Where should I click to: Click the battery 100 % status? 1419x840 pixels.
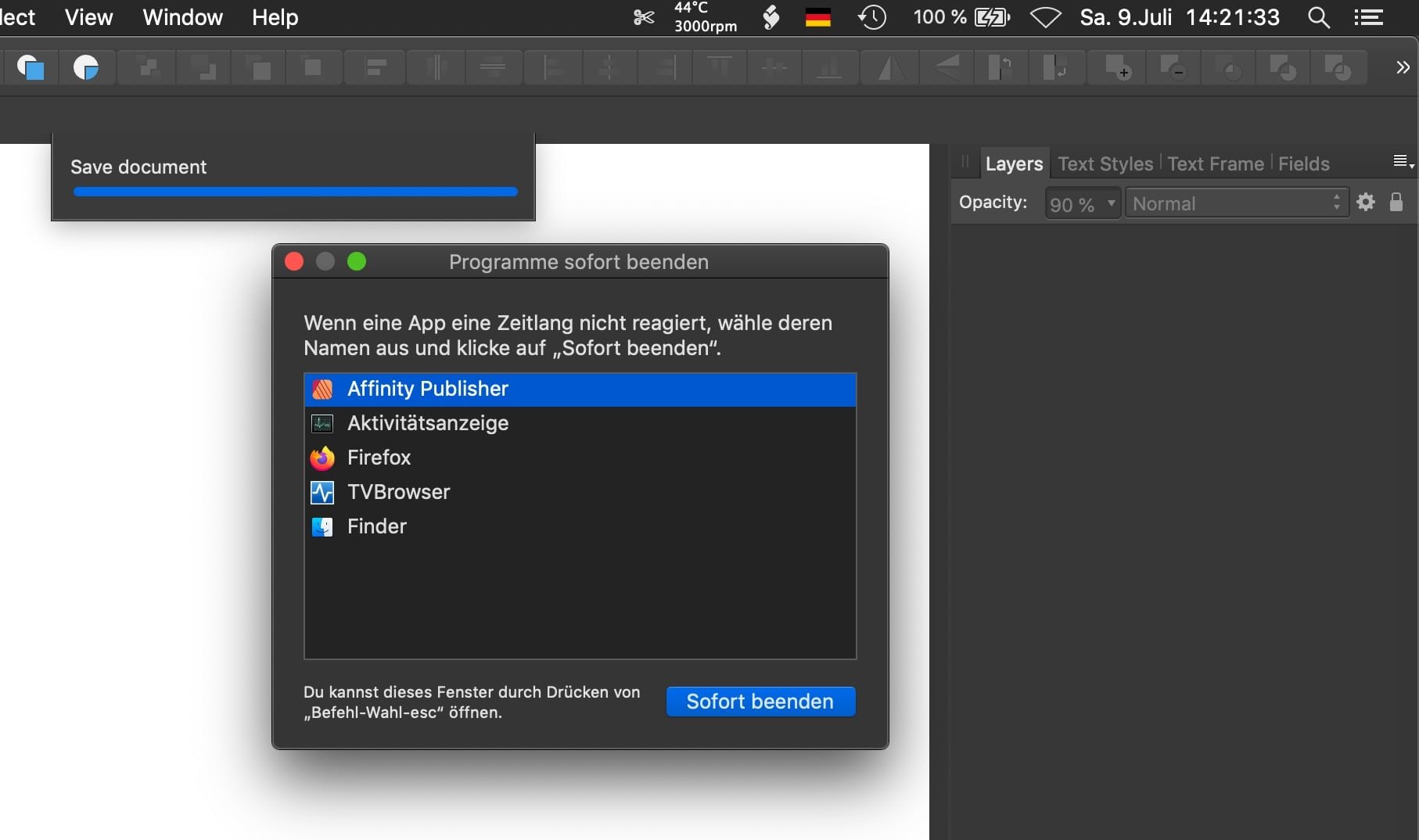point(961,17)
